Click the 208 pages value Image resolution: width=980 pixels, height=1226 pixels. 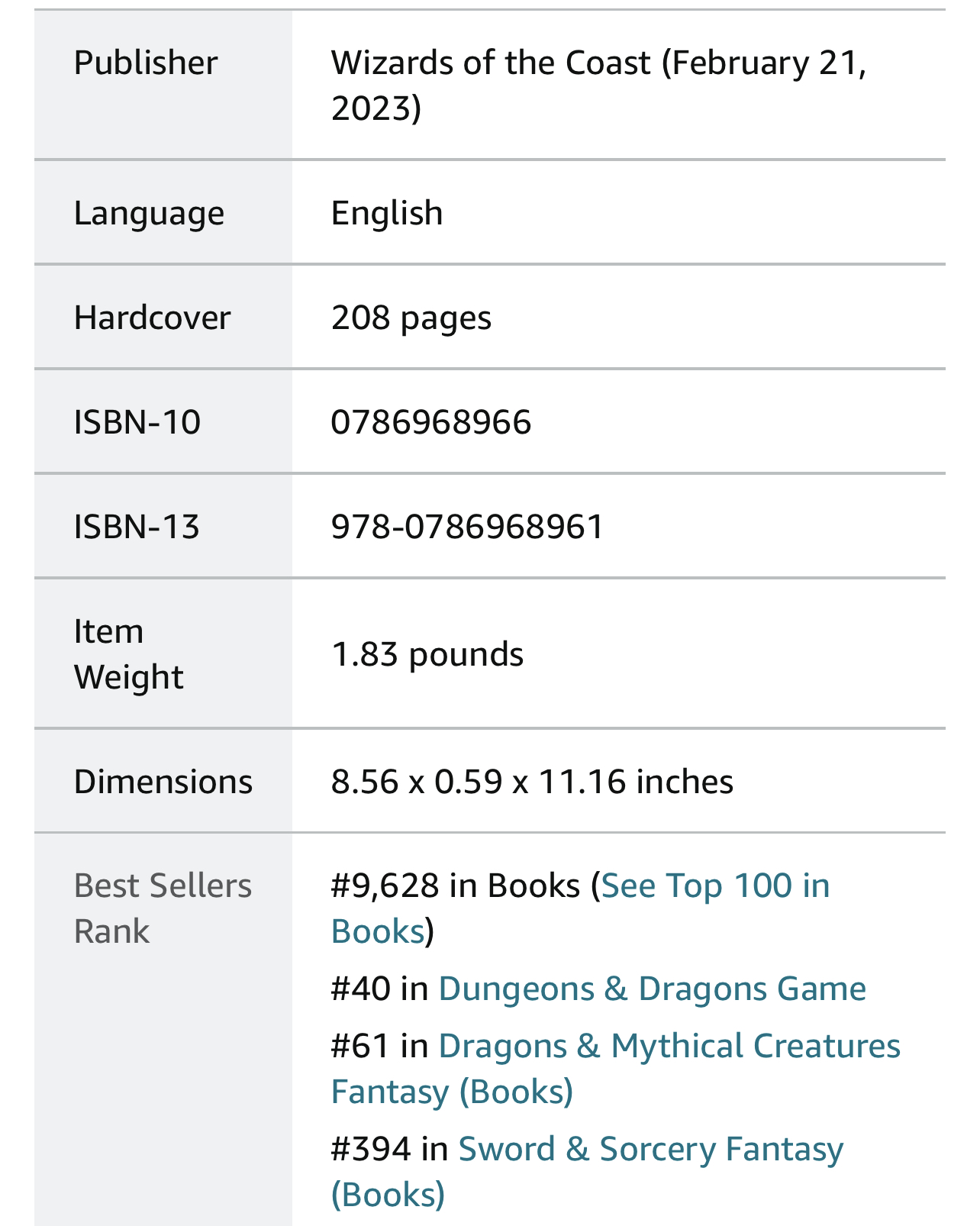(x=411, y=318)
